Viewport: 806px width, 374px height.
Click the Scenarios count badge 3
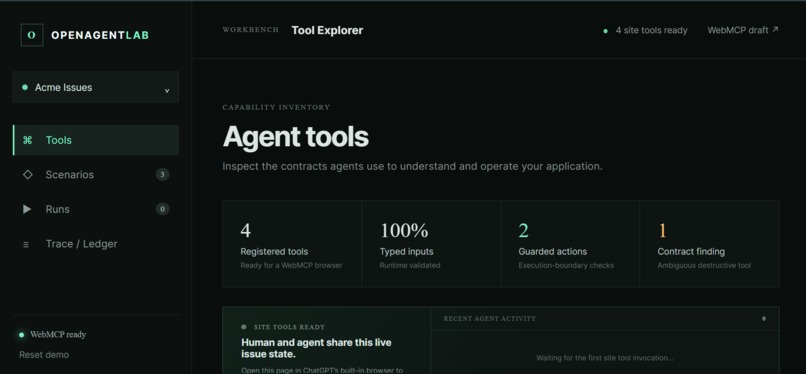162,175
